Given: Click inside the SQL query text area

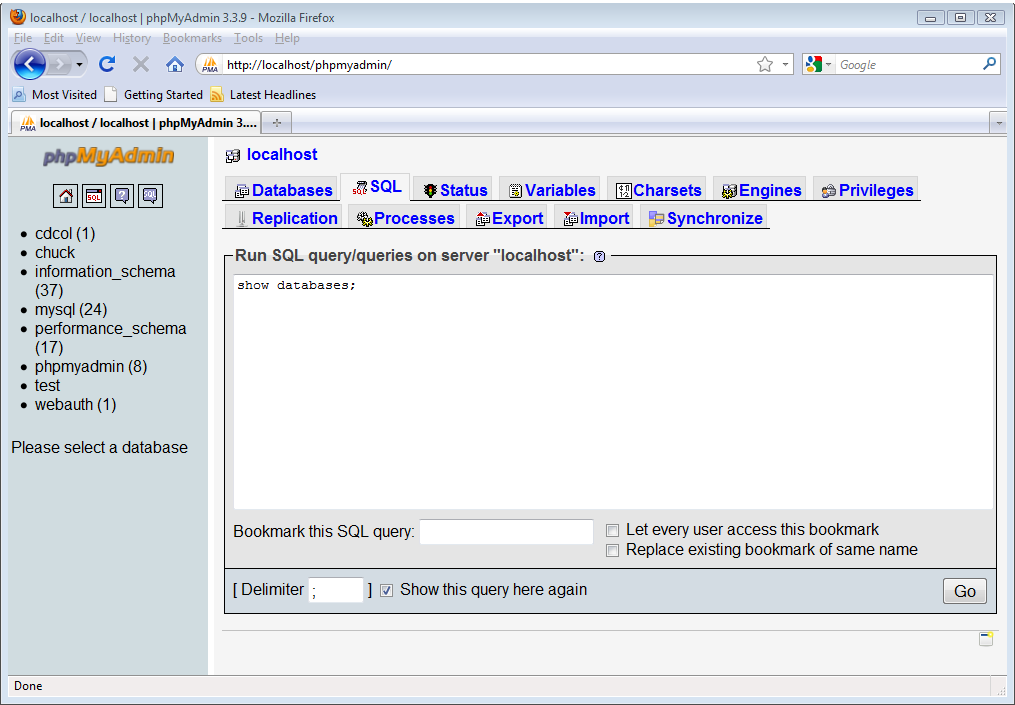Looking at the screenshot, I should pos(613,392).
